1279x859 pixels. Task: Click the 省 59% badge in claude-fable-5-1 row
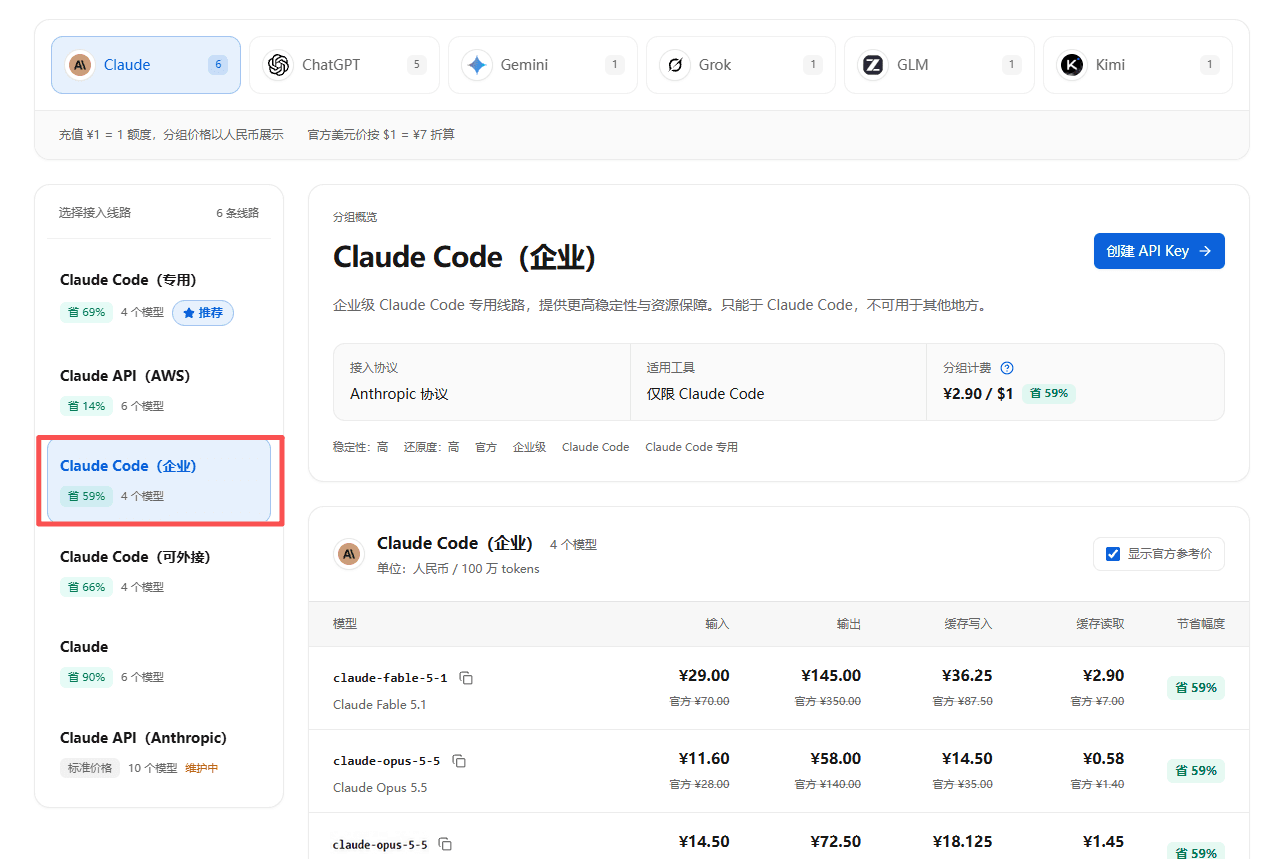[1196, 688]
